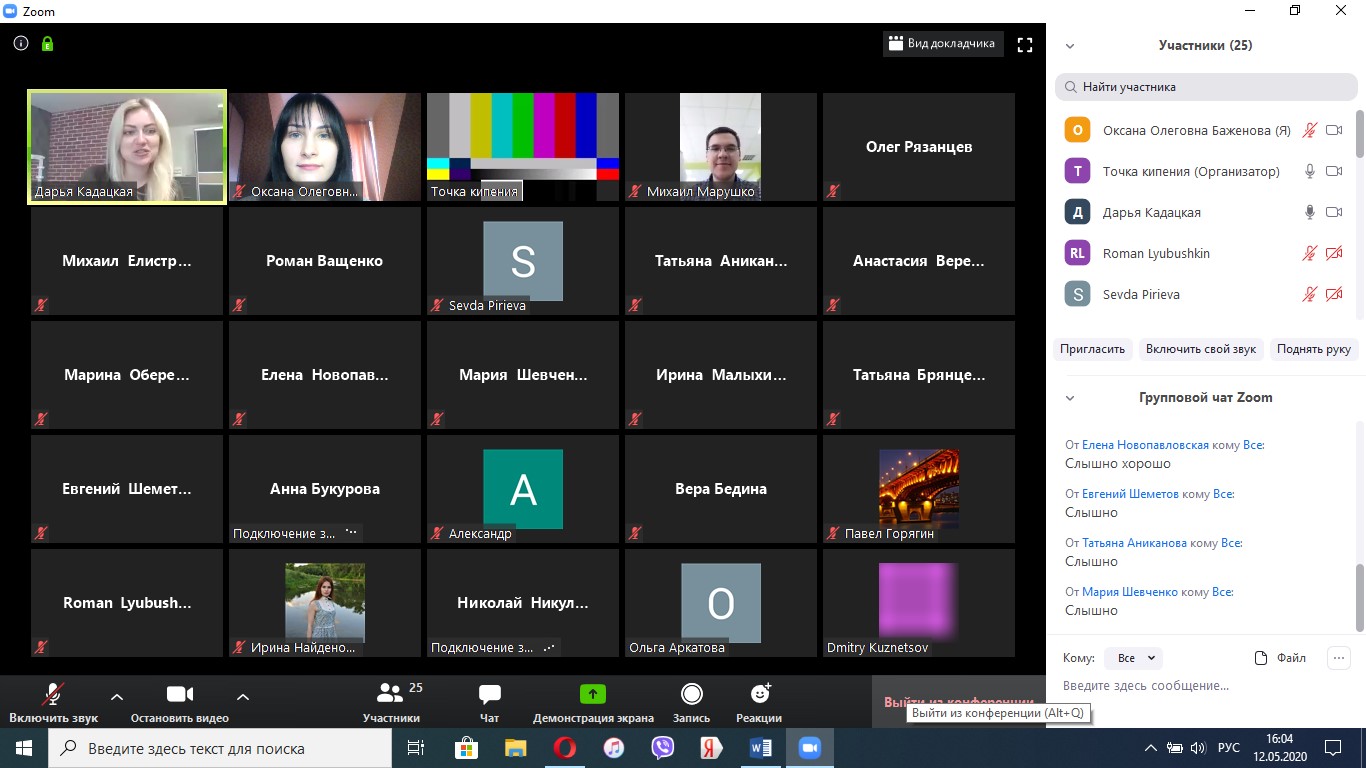1366x768 pixels.
Task: Click the Найти участника search field
Action: pos(1206,87)
